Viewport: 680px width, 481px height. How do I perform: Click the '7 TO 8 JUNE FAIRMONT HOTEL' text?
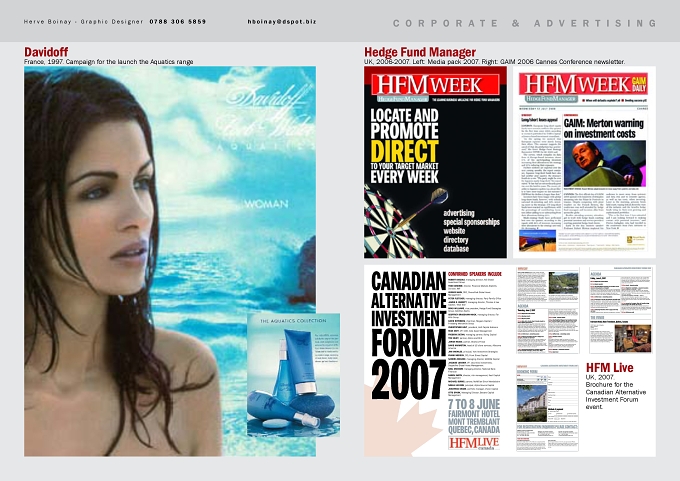(474, 409)
